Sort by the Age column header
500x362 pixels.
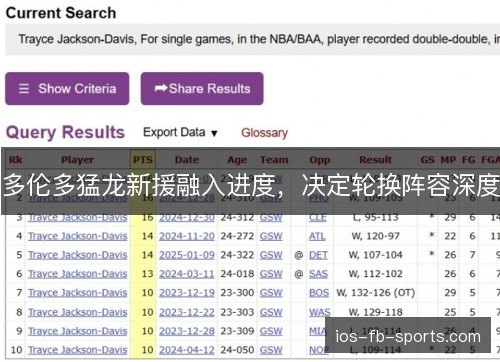(x=237, y=160)
